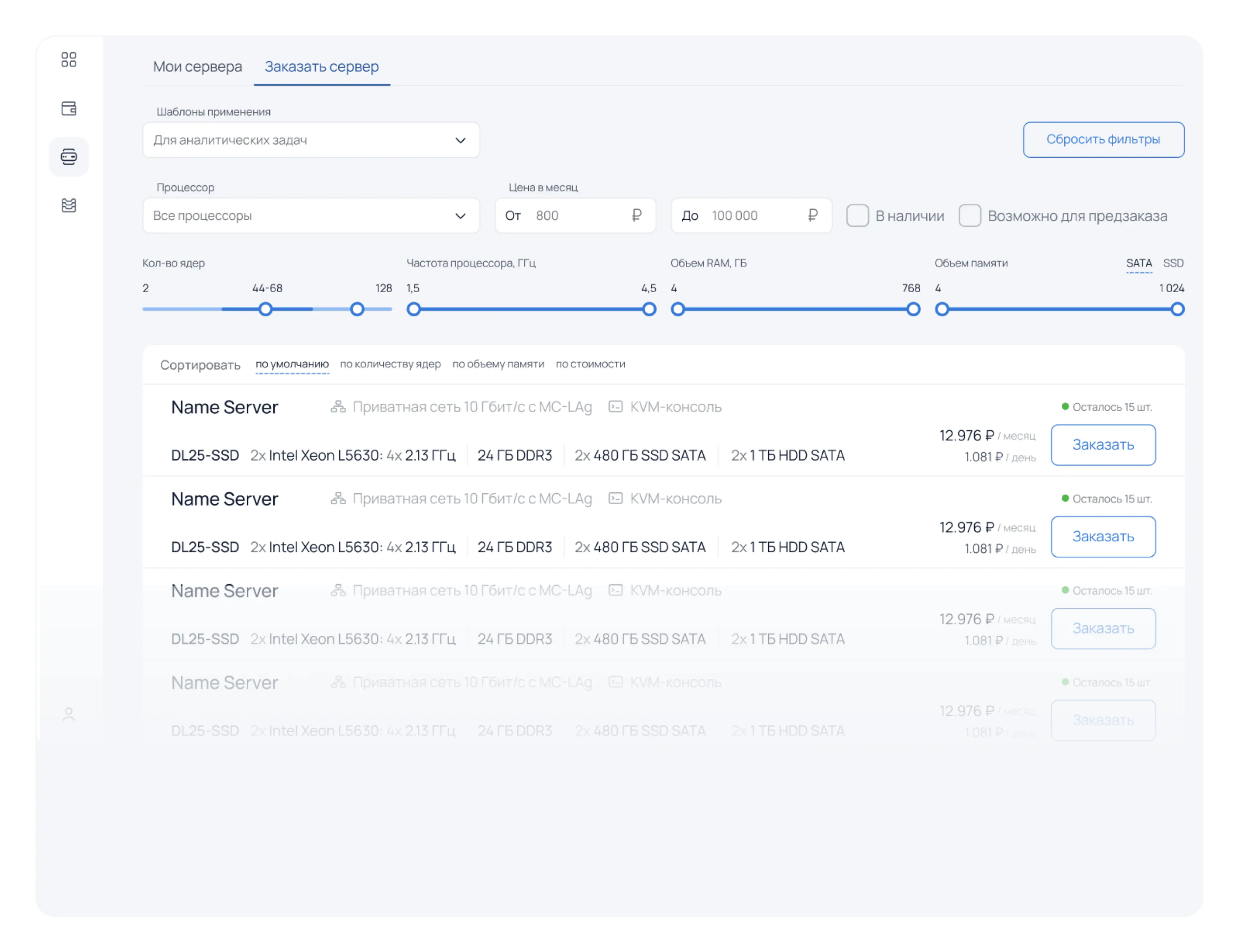
Task: Click "Заказать" for the first server
Action: [x=1103, y=445]
